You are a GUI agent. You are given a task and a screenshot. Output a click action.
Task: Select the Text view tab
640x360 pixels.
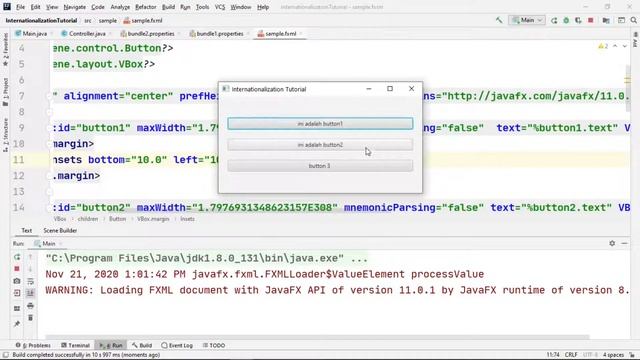[27, 231]
